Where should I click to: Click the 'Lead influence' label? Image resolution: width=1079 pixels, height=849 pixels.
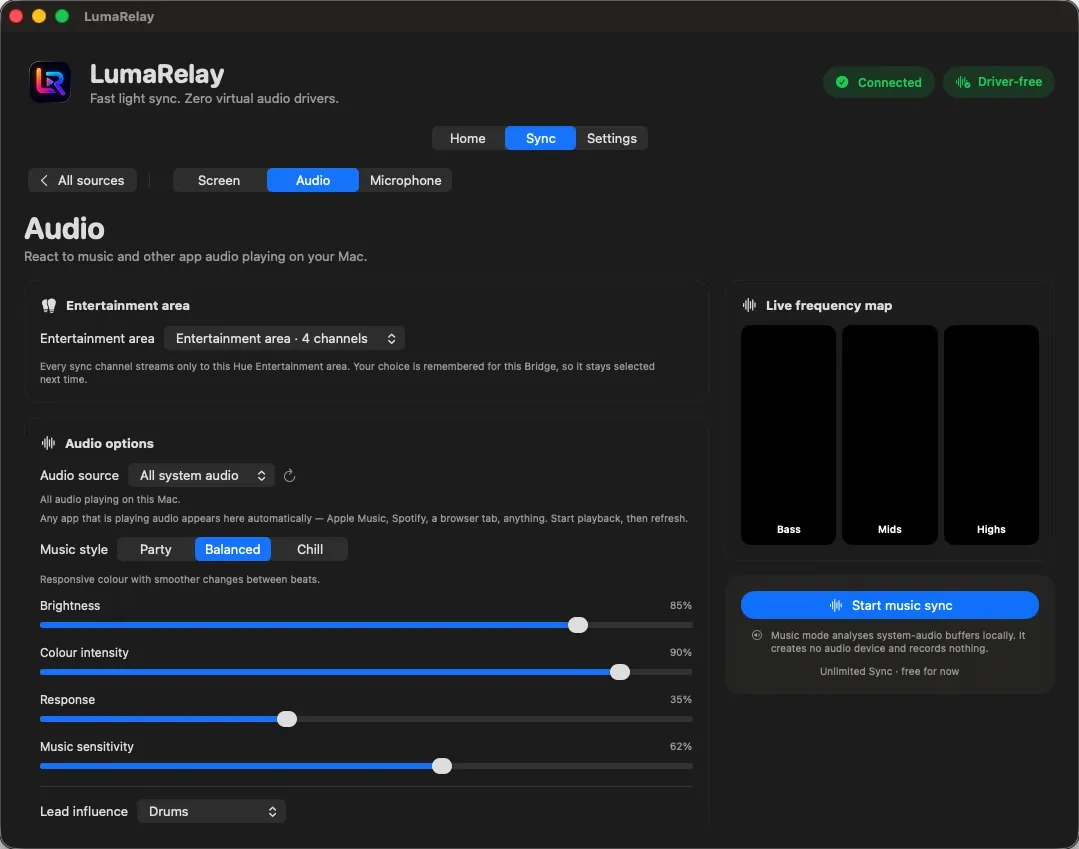click(x=84, y=811)
